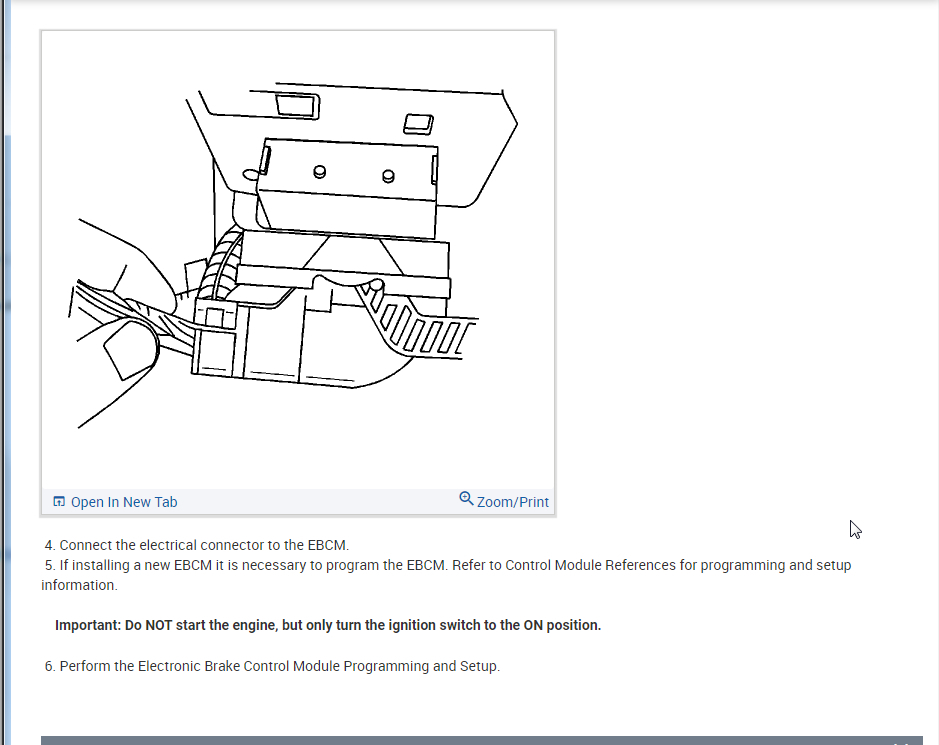
Task: Click step 6 Perform Electronic Brake Control Module Programming
Action: [272, 666]
